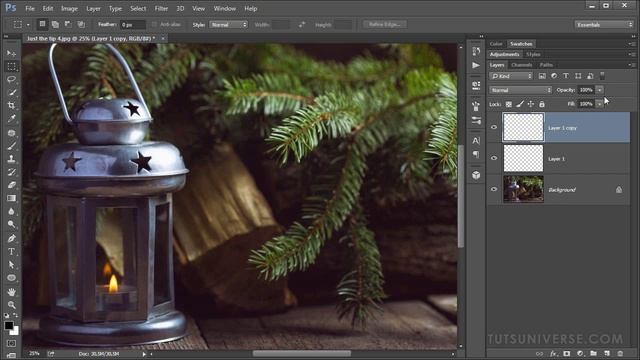Hide the Background layer
640x360 pixels.
(494, 189)
